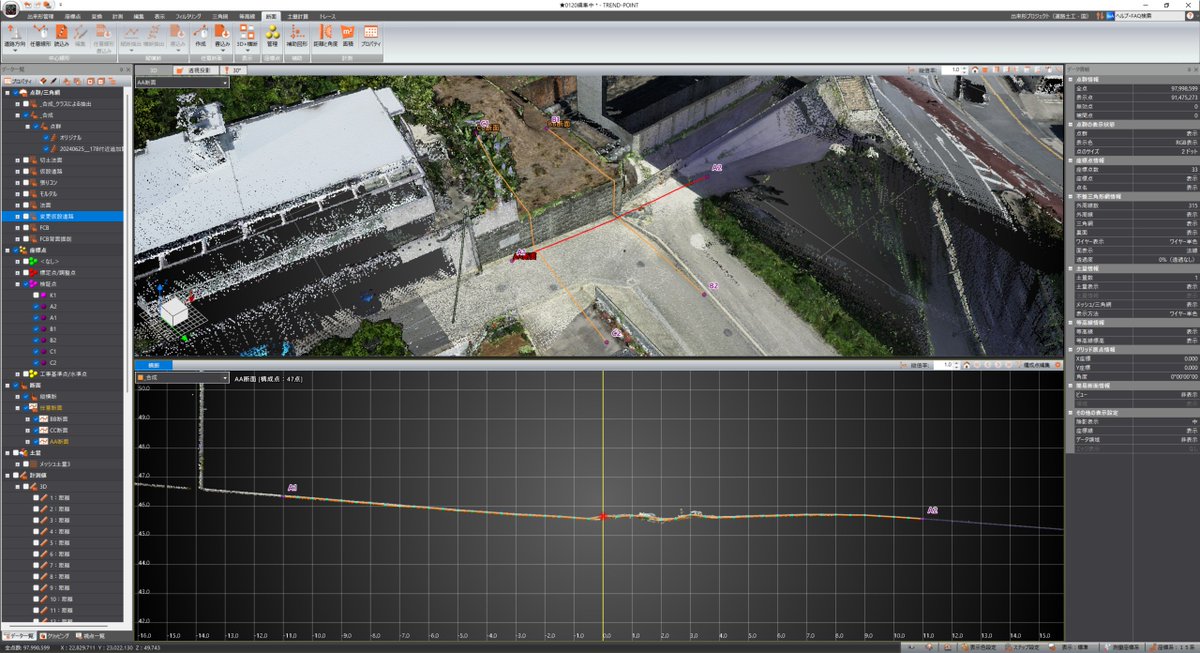Click the 3D axis cube gizmo in the viewport
The width and height of the screenshot is (1200, 653).
point(173,311)
